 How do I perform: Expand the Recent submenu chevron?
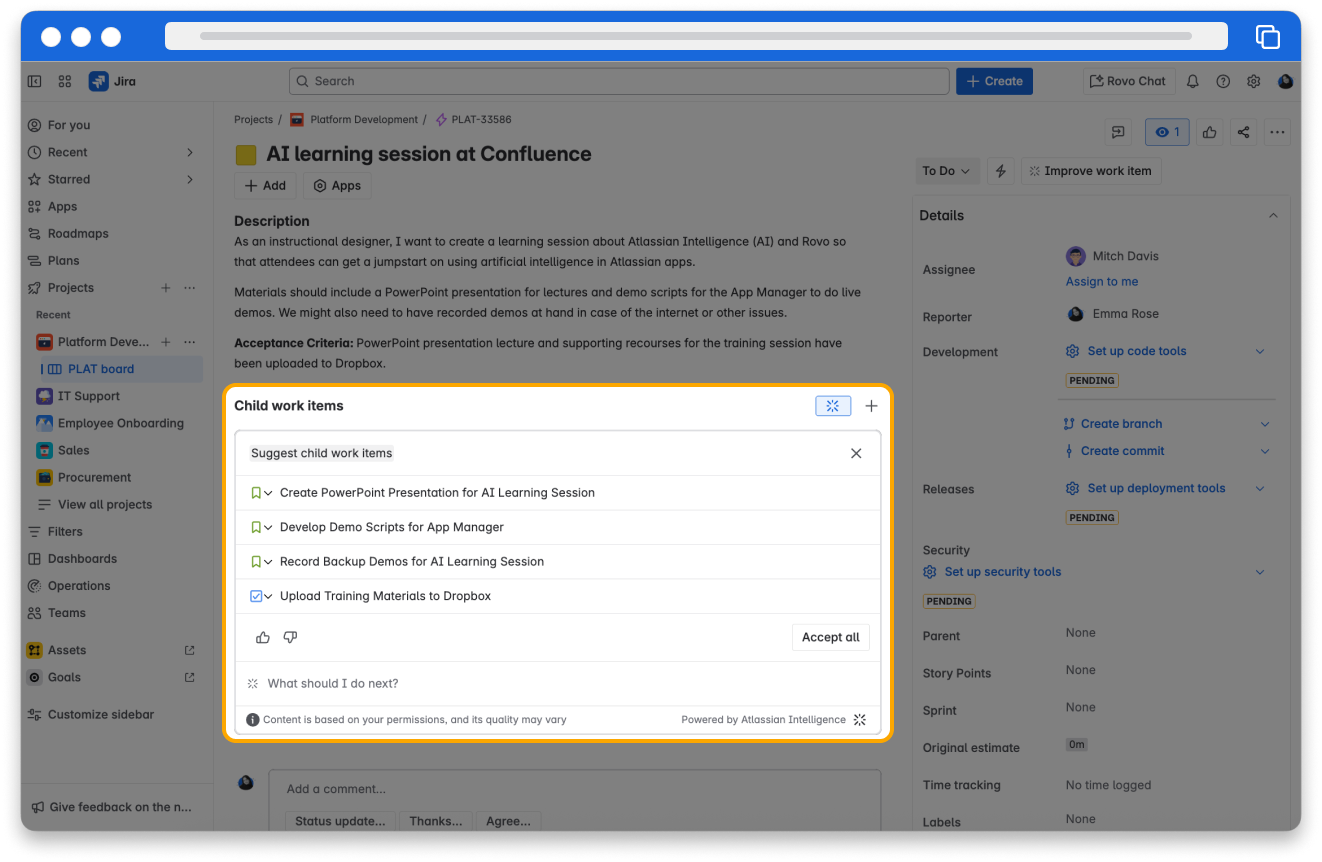click(x=190, y=152)
